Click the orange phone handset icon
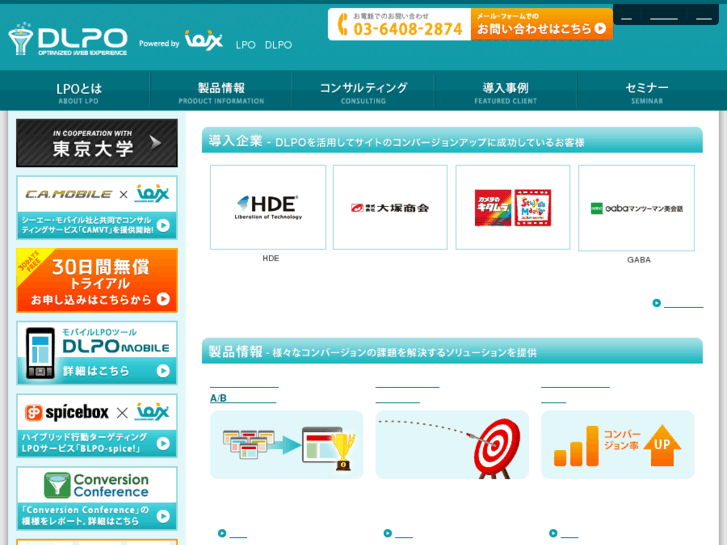Screen dimensions: 727x545 pos(343,25)
